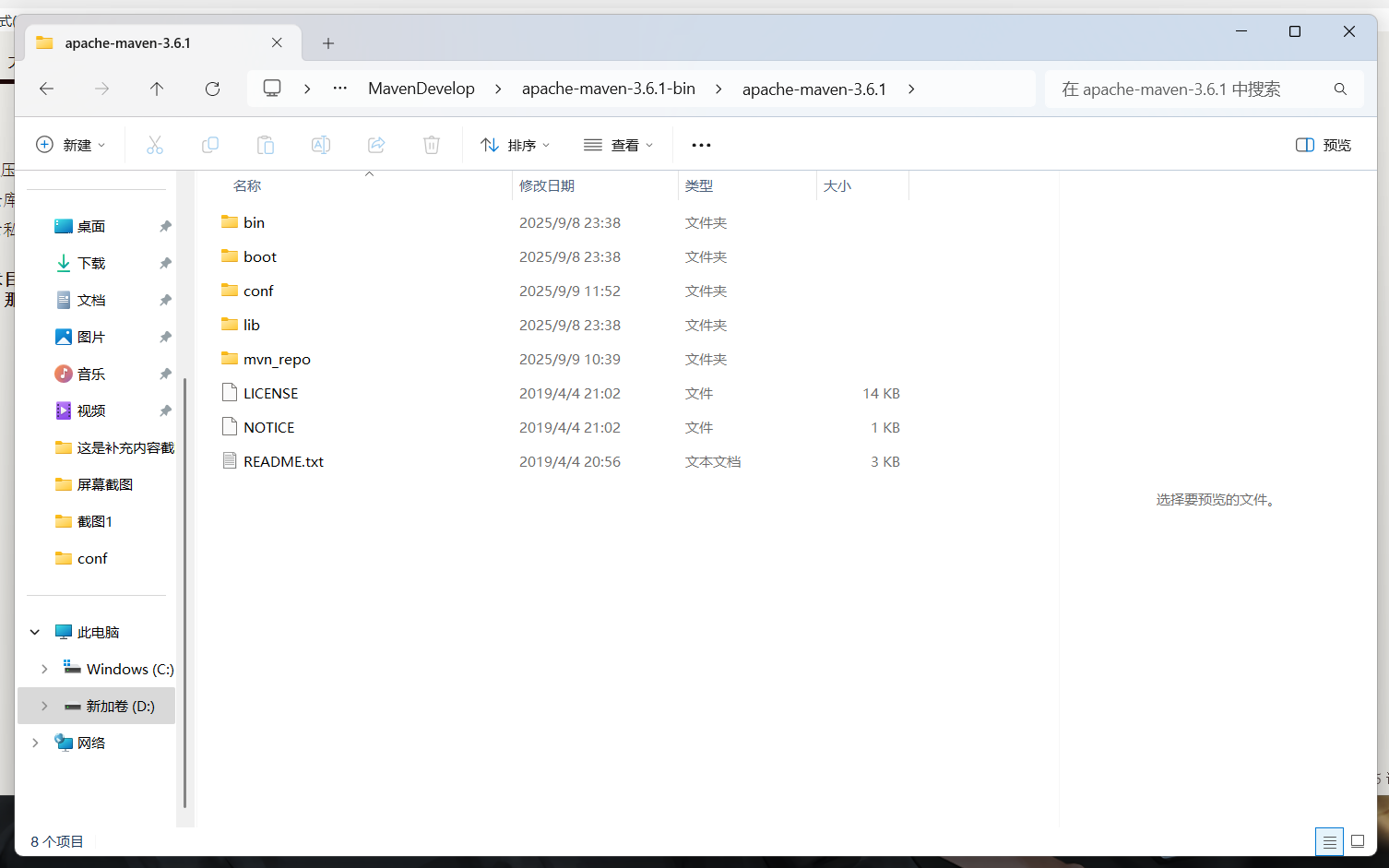
Task: Navigate to apache-maven-3.6.1-bin breadcrumb
Action: [609, 89]
